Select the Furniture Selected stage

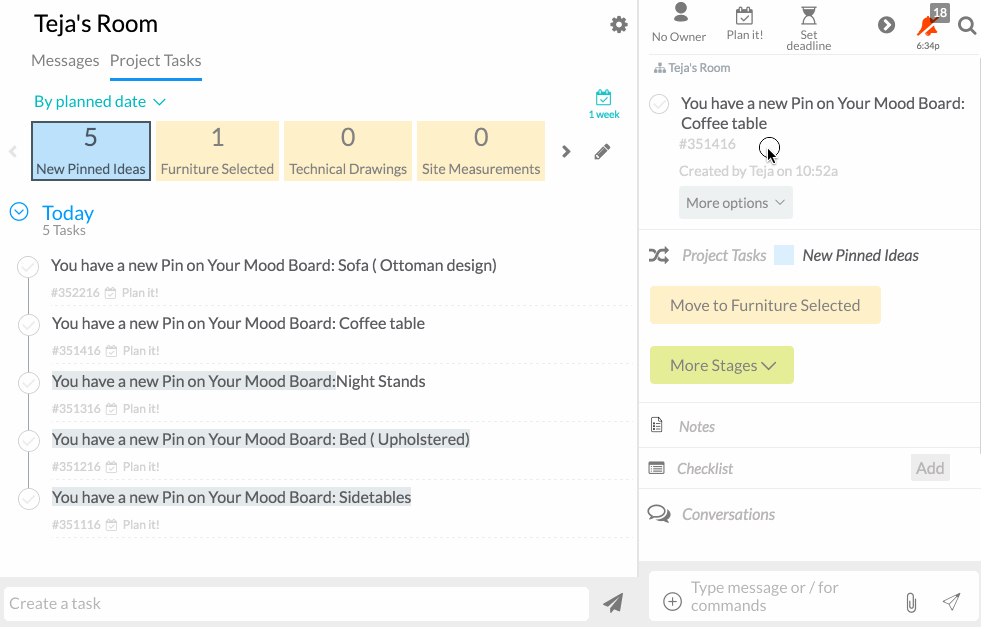coord(217,150)
